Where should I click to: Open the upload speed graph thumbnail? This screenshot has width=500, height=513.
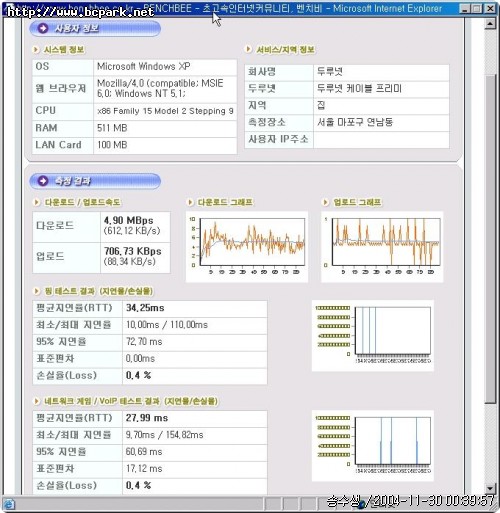pos(382,247)
